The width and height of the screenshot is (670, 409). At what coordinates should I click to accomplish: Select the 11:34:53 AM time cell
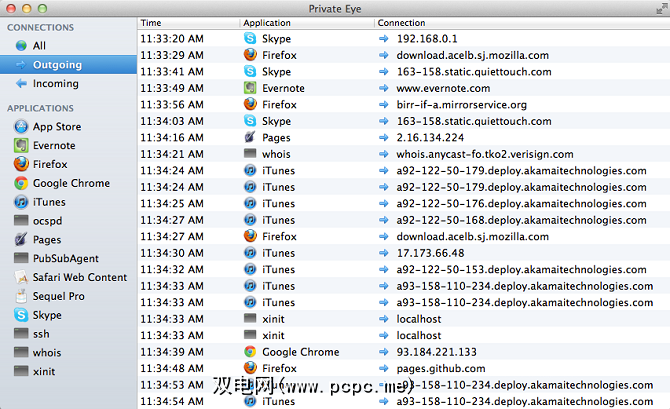click(172, 385)
